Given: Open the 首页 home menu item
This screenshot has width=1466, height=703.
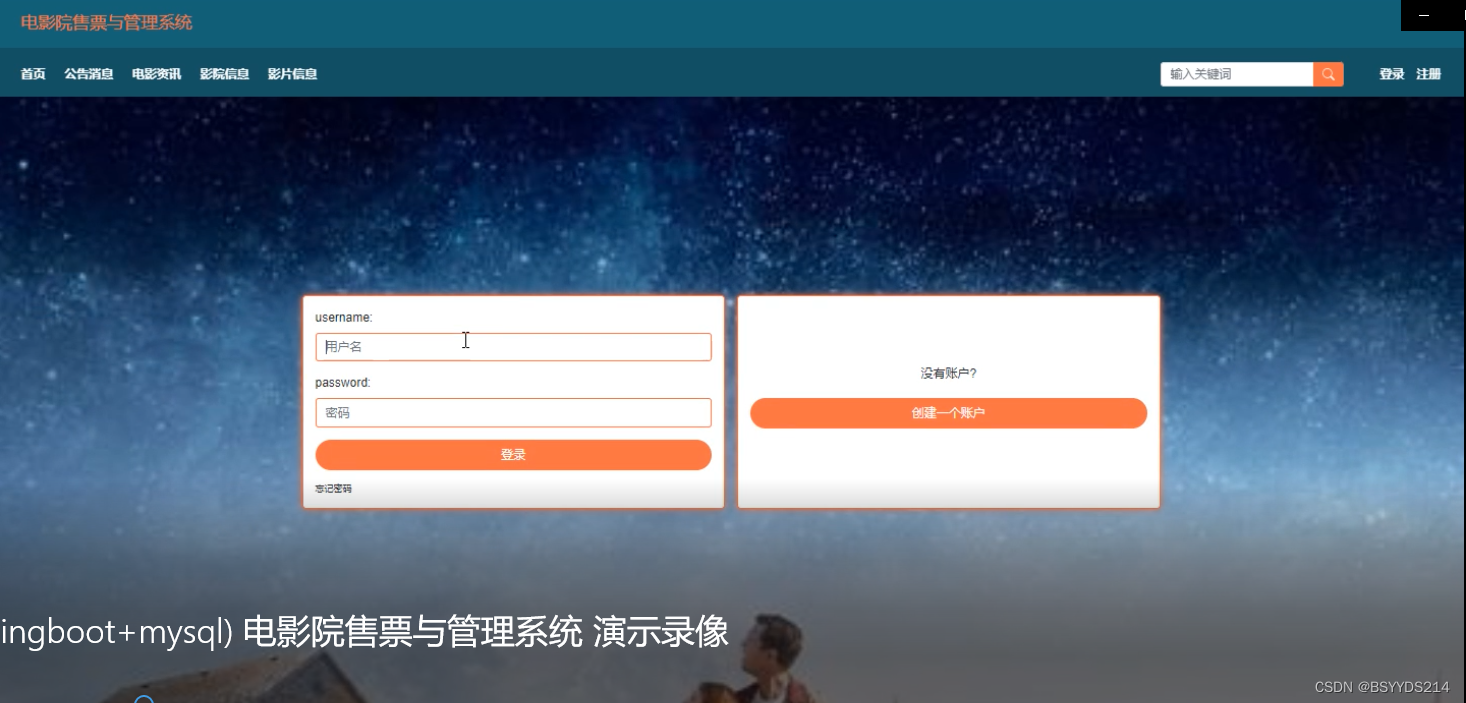Looking at the screenshot, I should click(33, 74).
